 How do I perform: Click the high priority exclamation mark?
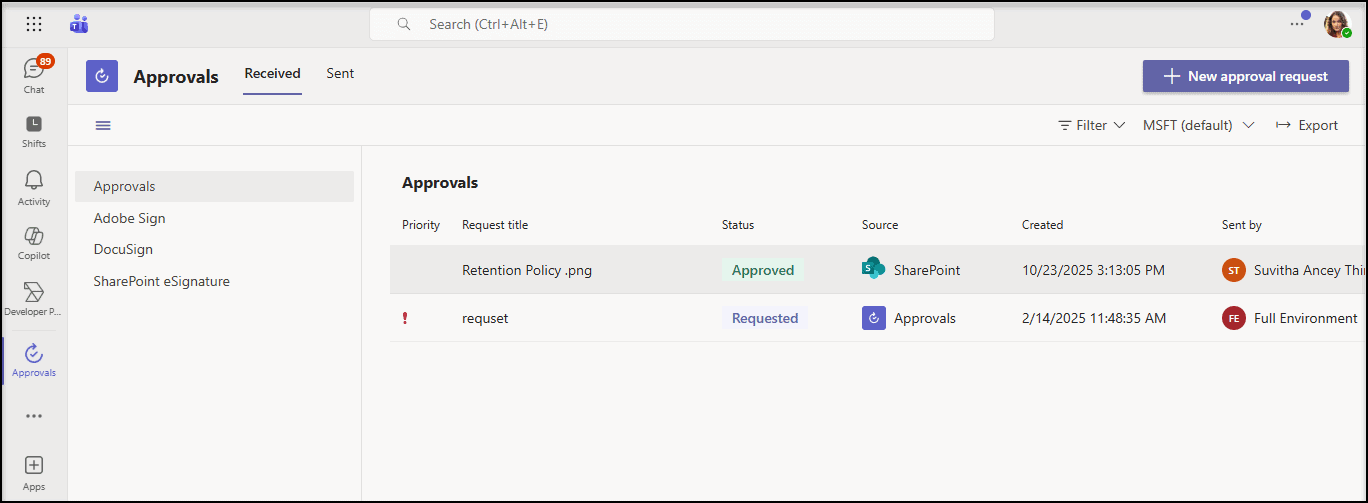tap(405, 318)
